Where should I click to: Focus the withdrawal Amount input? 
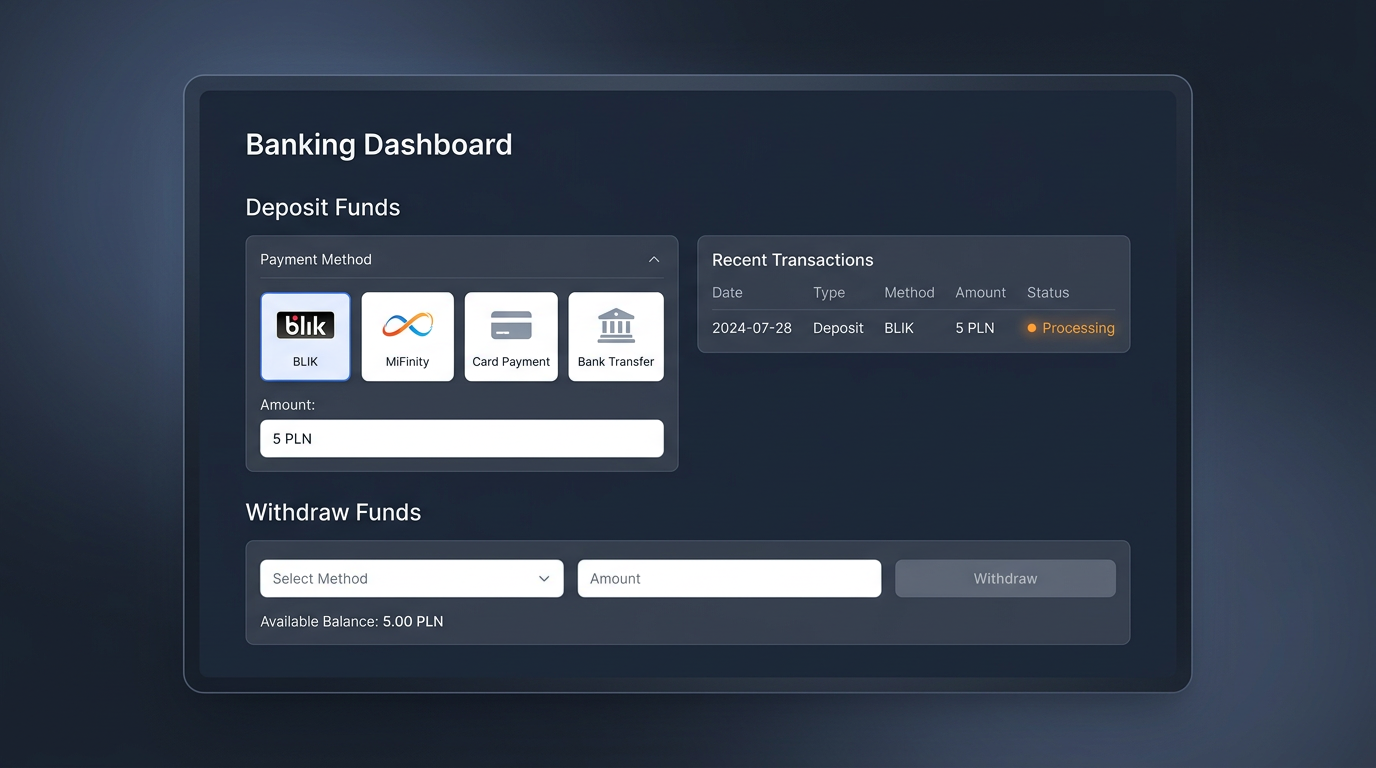coord(728,578)
